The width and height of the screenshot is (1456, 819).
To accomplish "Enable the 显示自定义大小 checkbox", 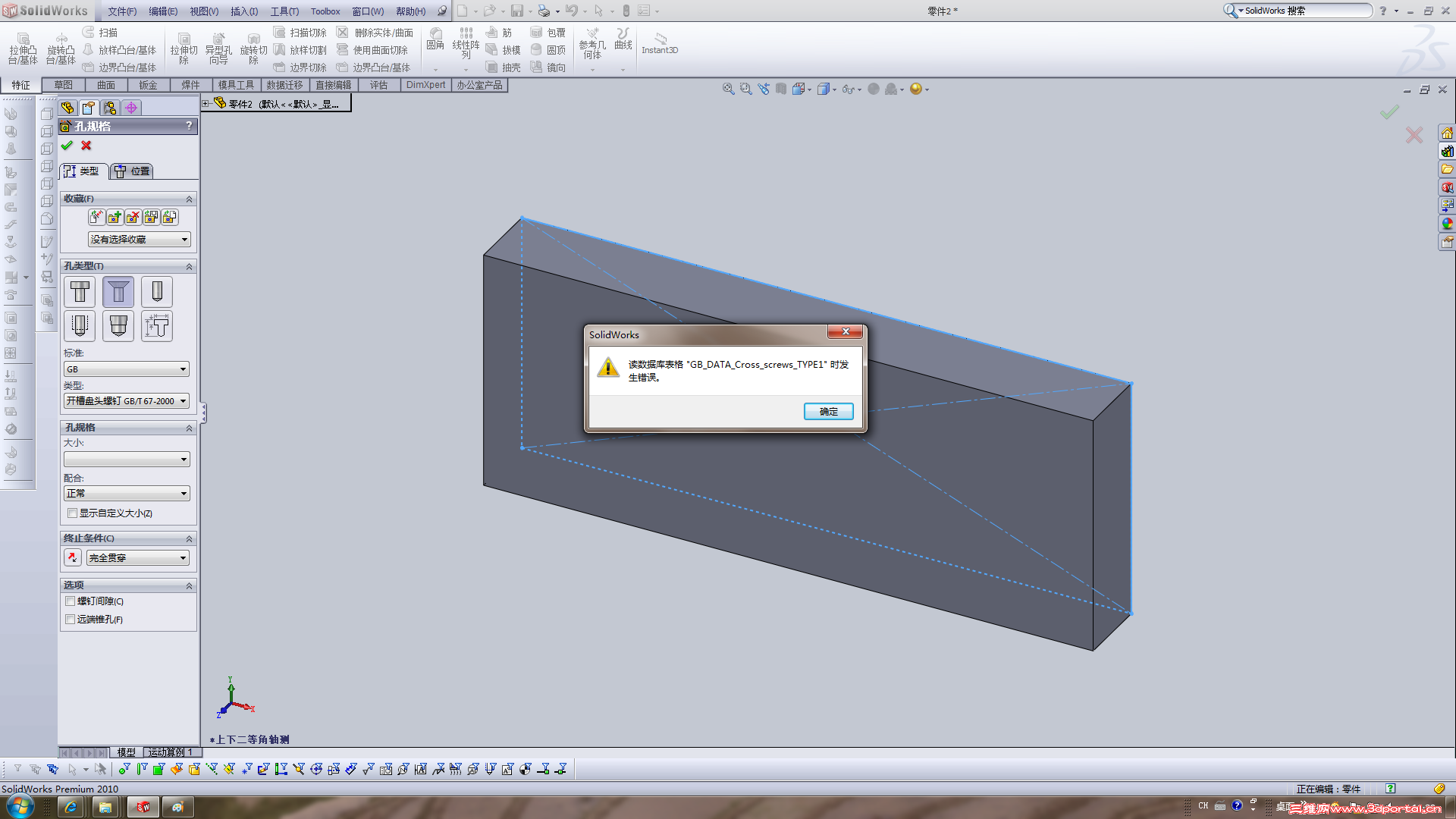I will point(73,513).
